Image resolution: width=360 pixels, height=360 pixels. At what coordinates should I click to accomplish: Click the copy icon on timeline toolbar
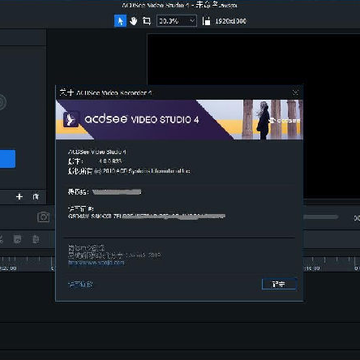click(18, 239)
